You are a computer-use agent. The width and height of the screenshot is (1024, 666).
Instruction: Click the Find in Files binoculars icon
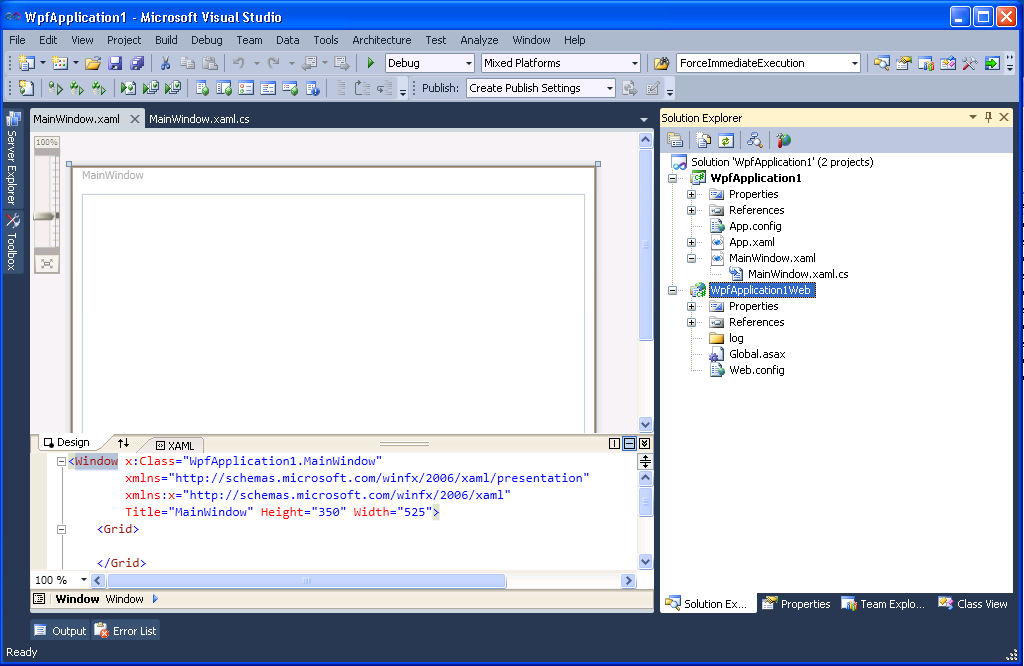662,63
